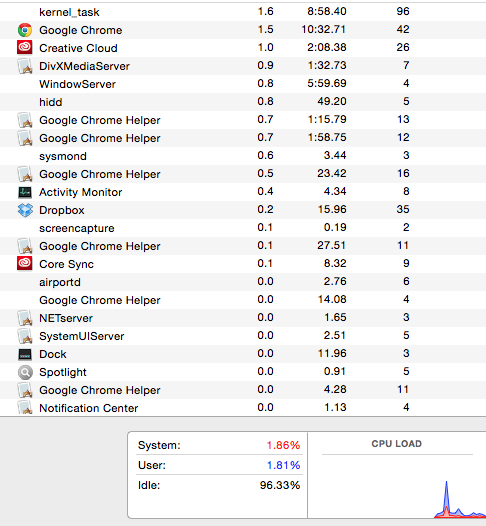Click the System: label

click(x=159, y=445)
